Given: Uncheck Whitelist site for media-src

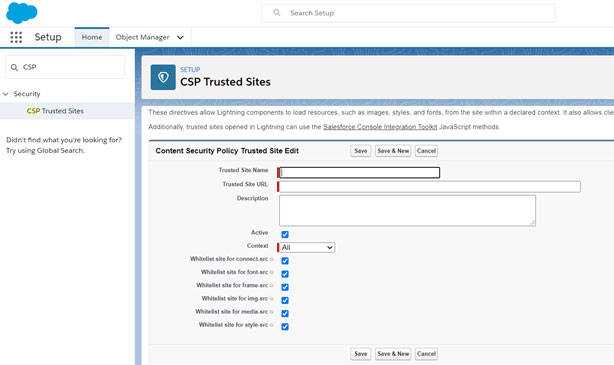Looking at the screenshot, I should (x=285, y=313).
